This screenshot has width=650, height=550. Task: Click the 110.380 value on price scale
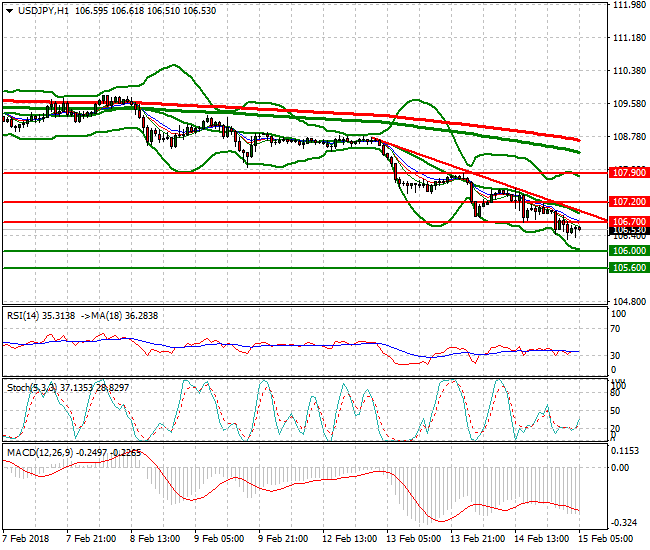628,71
